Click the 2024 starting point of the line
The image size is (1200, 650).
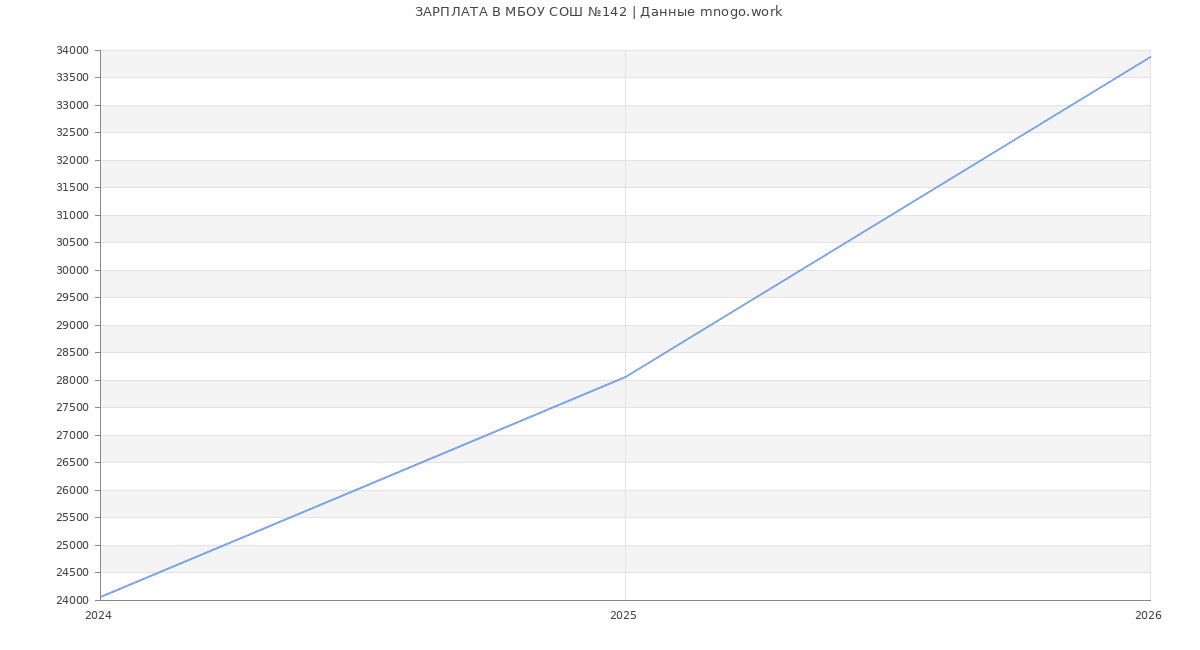(x=101, y=597)
